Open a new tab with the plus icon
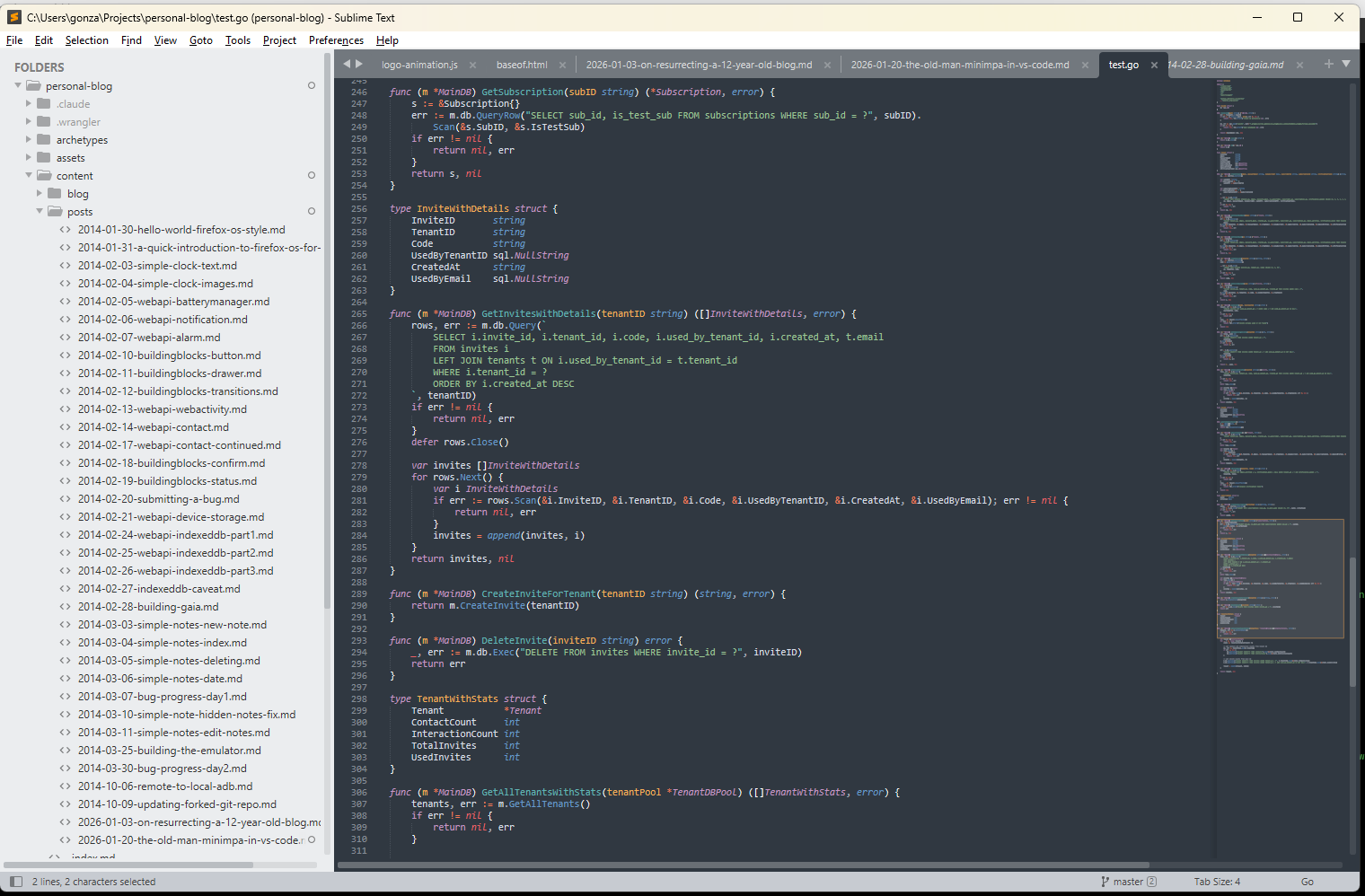Screen dimensions: 1365x896 click(x=1329, y=64)
